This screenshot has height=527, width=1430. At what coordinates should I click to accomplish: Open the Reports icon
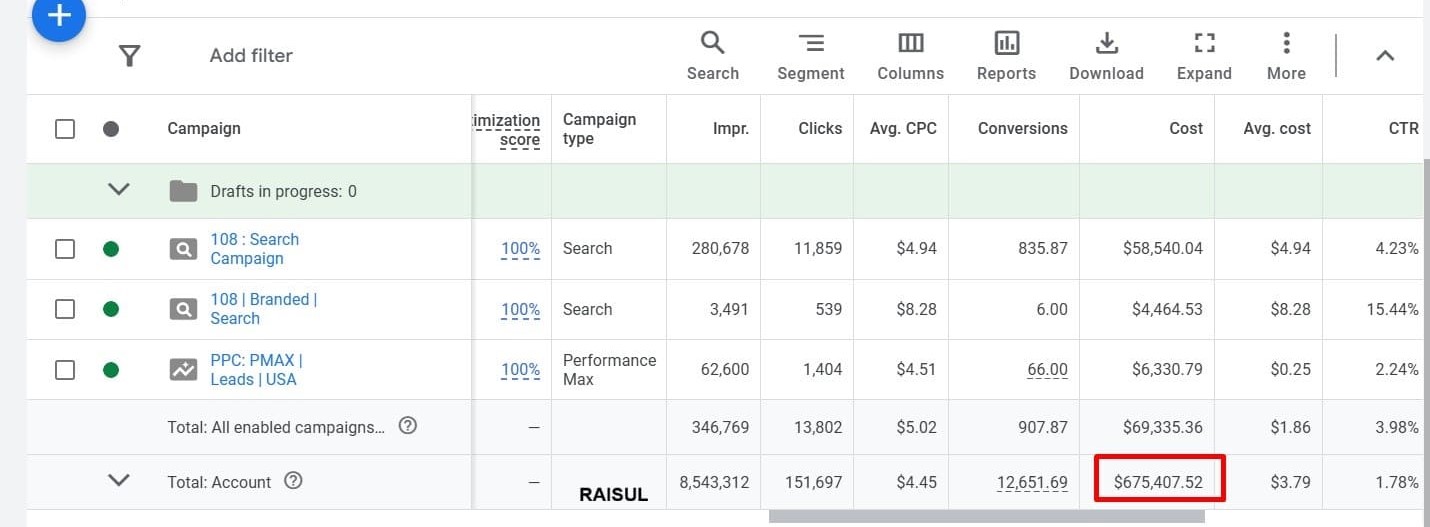coord(1006,56)
